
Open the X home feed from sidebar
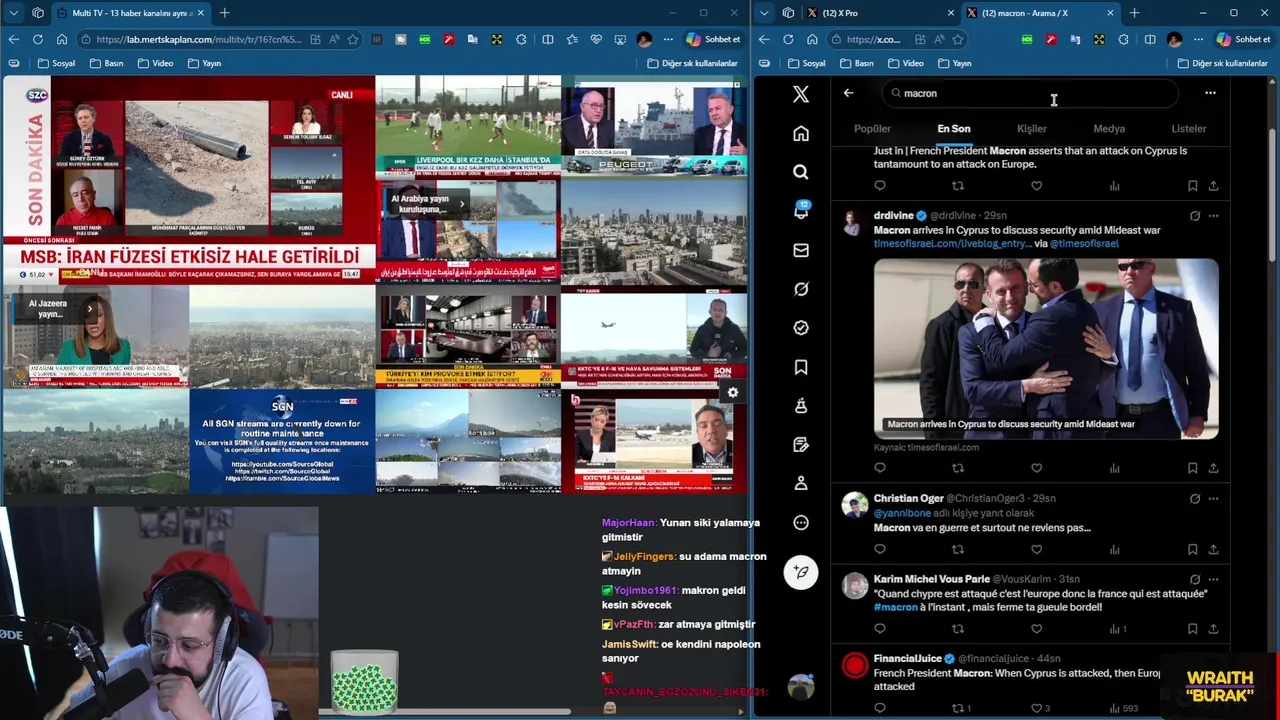coord(801,134)
